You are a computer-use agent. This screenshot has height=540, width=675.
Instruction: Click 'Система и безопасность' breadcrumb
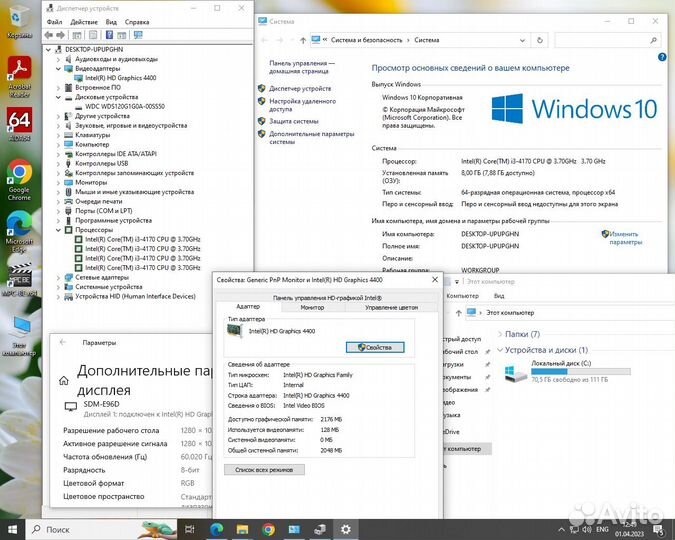pos(366,40)
